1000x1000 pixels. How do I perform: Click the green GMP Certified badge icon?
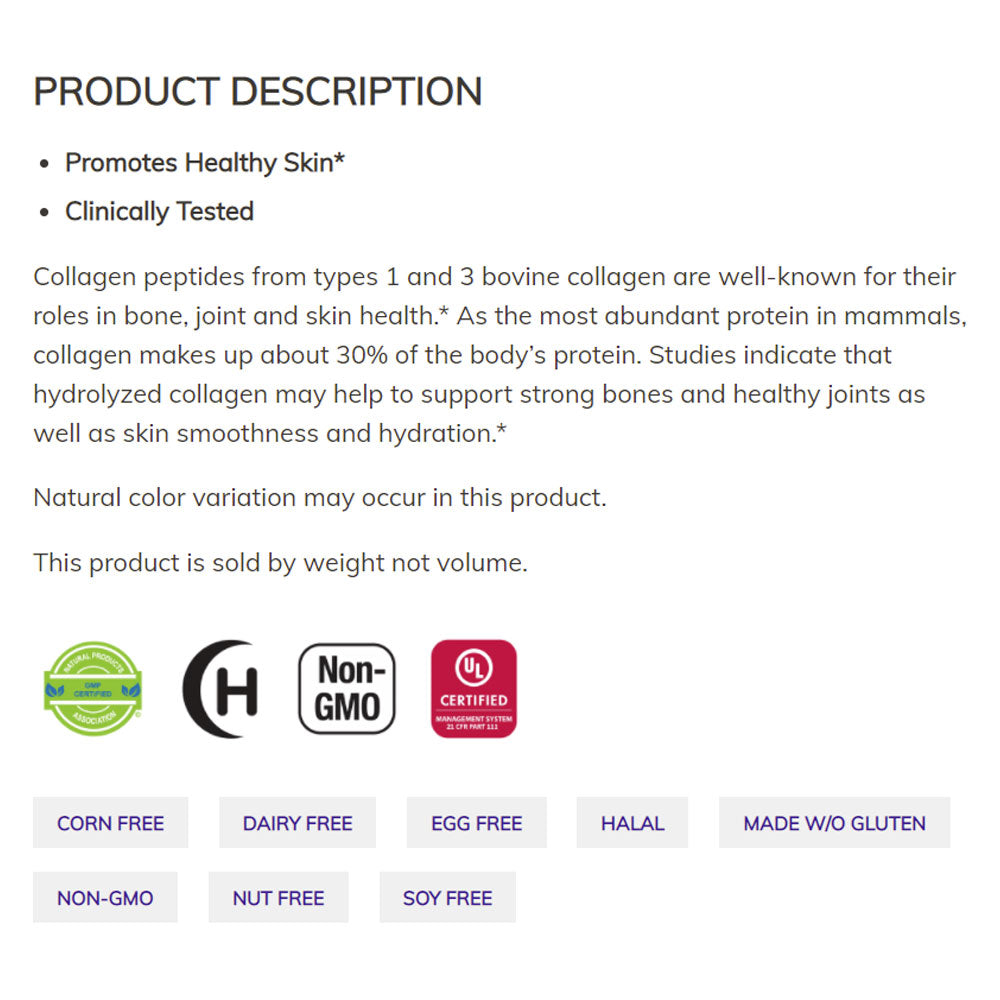tap(92, 689)
